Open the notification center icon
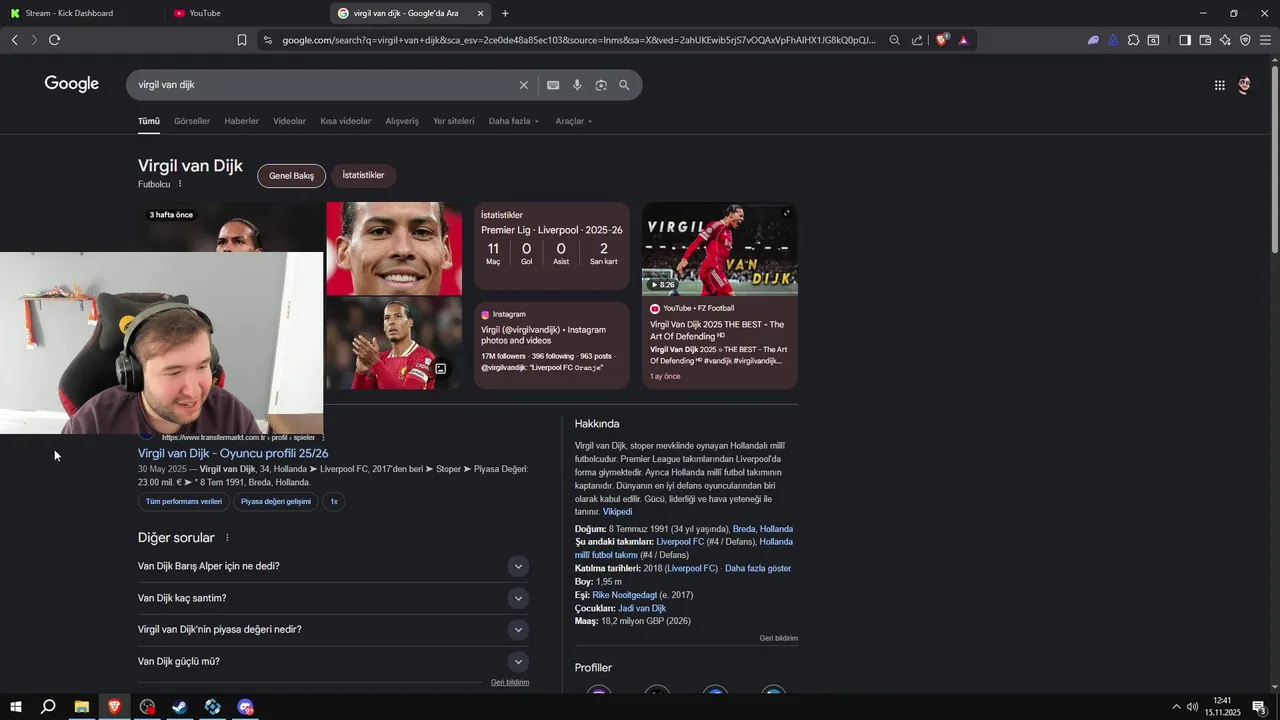 click(1260, 707)
